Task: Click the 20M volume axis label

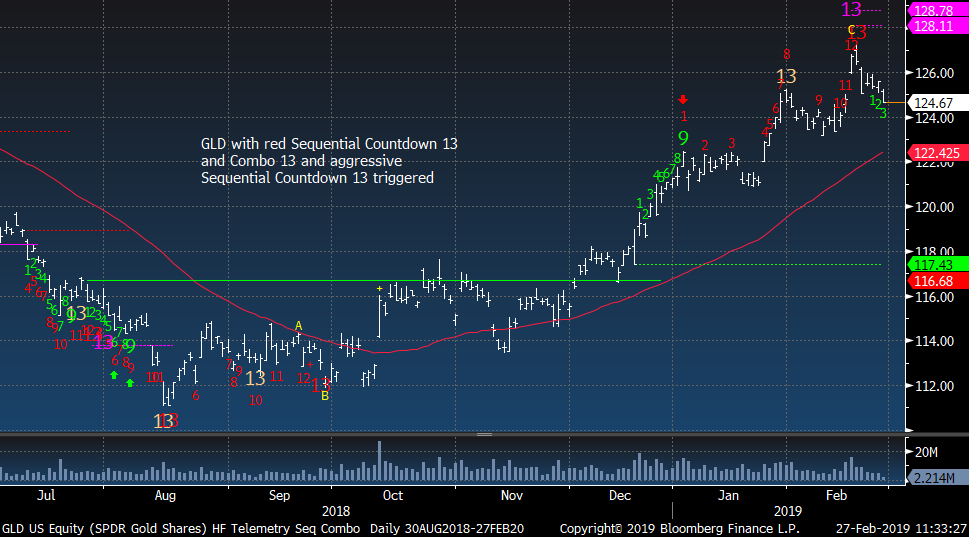Action: coord(926,452)
